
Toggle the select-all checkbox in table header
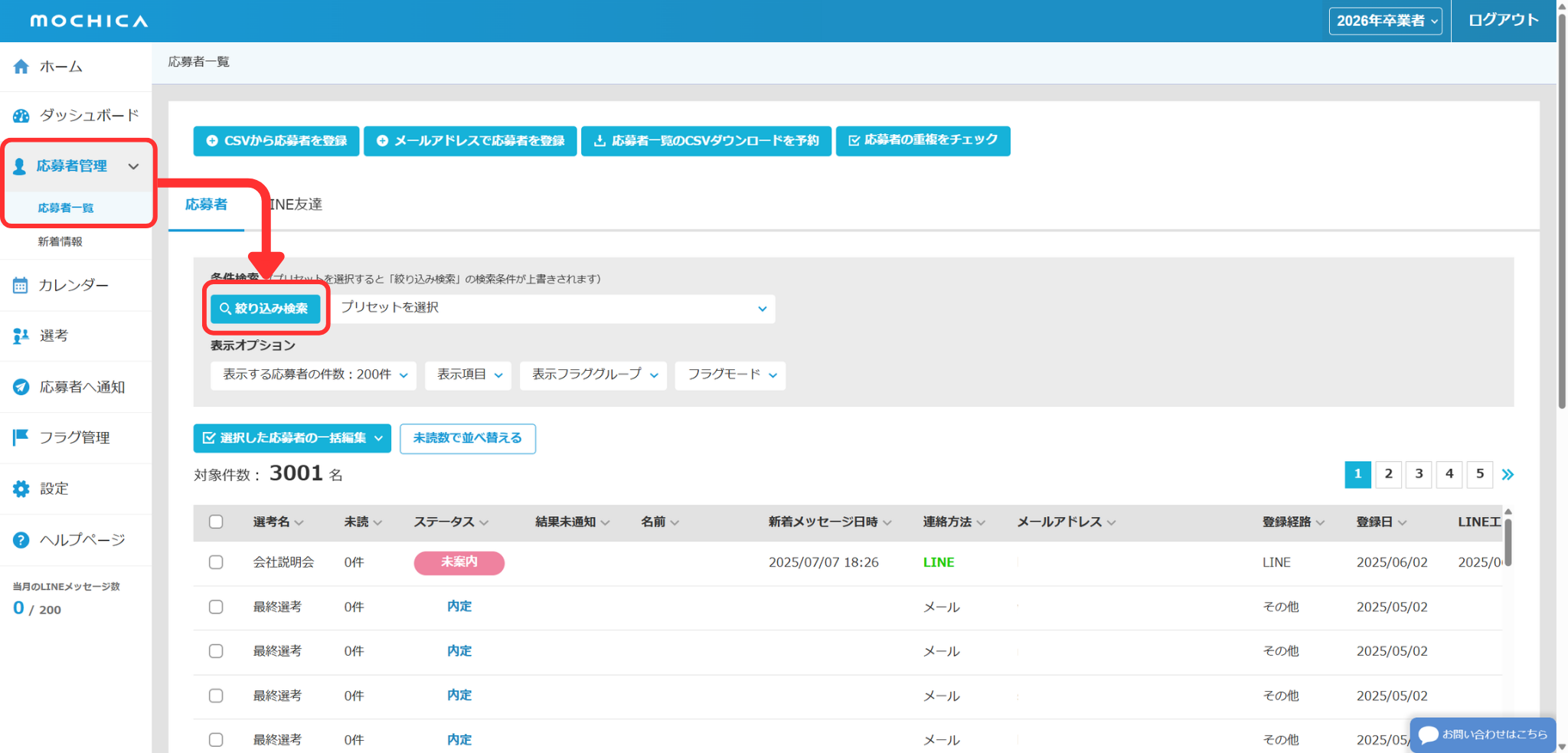tap(216, 522)
